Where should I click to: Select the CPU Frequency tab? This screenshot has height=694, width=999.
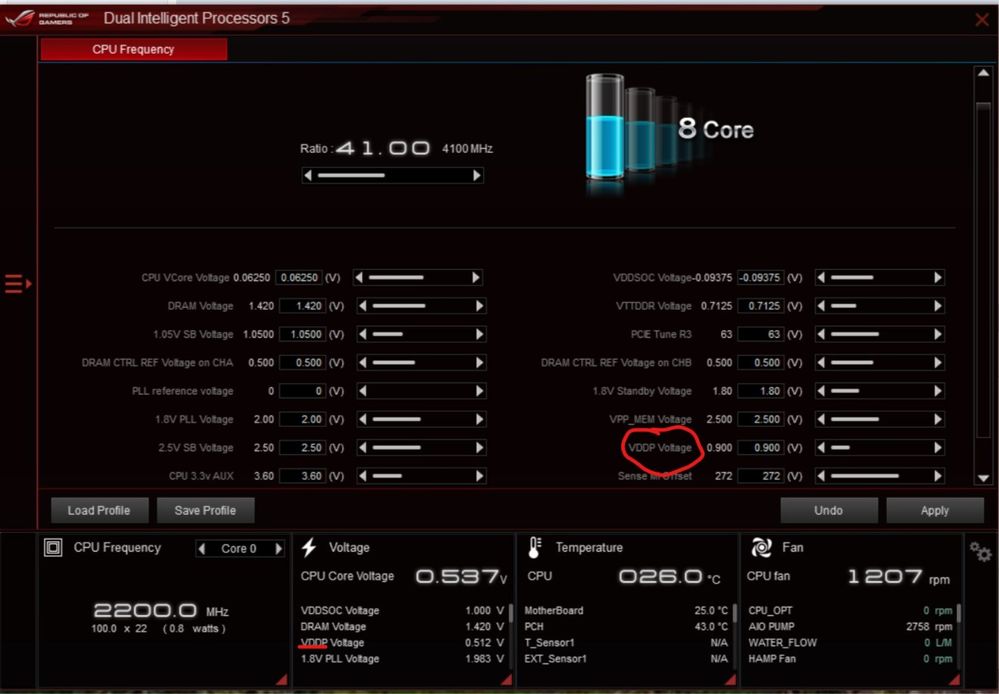133,47
